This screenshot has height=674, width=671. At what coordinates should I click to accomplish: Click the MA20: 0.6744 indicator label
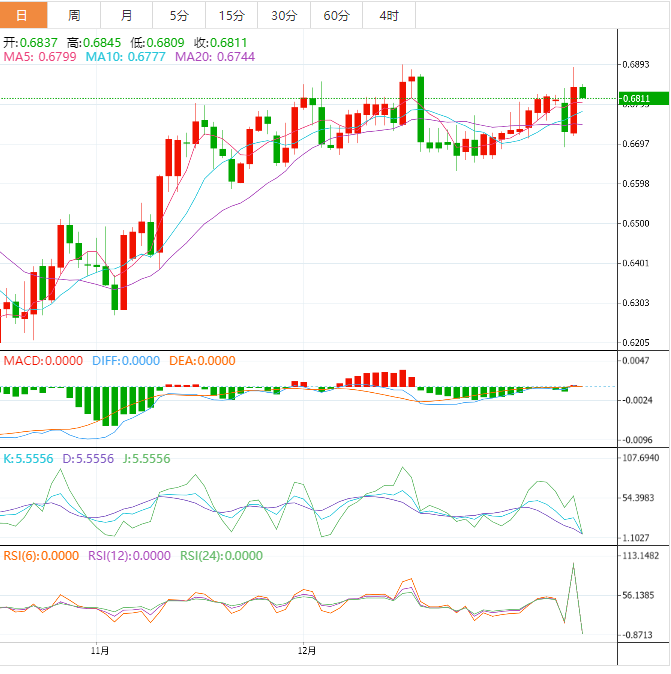tap(215, 57)
